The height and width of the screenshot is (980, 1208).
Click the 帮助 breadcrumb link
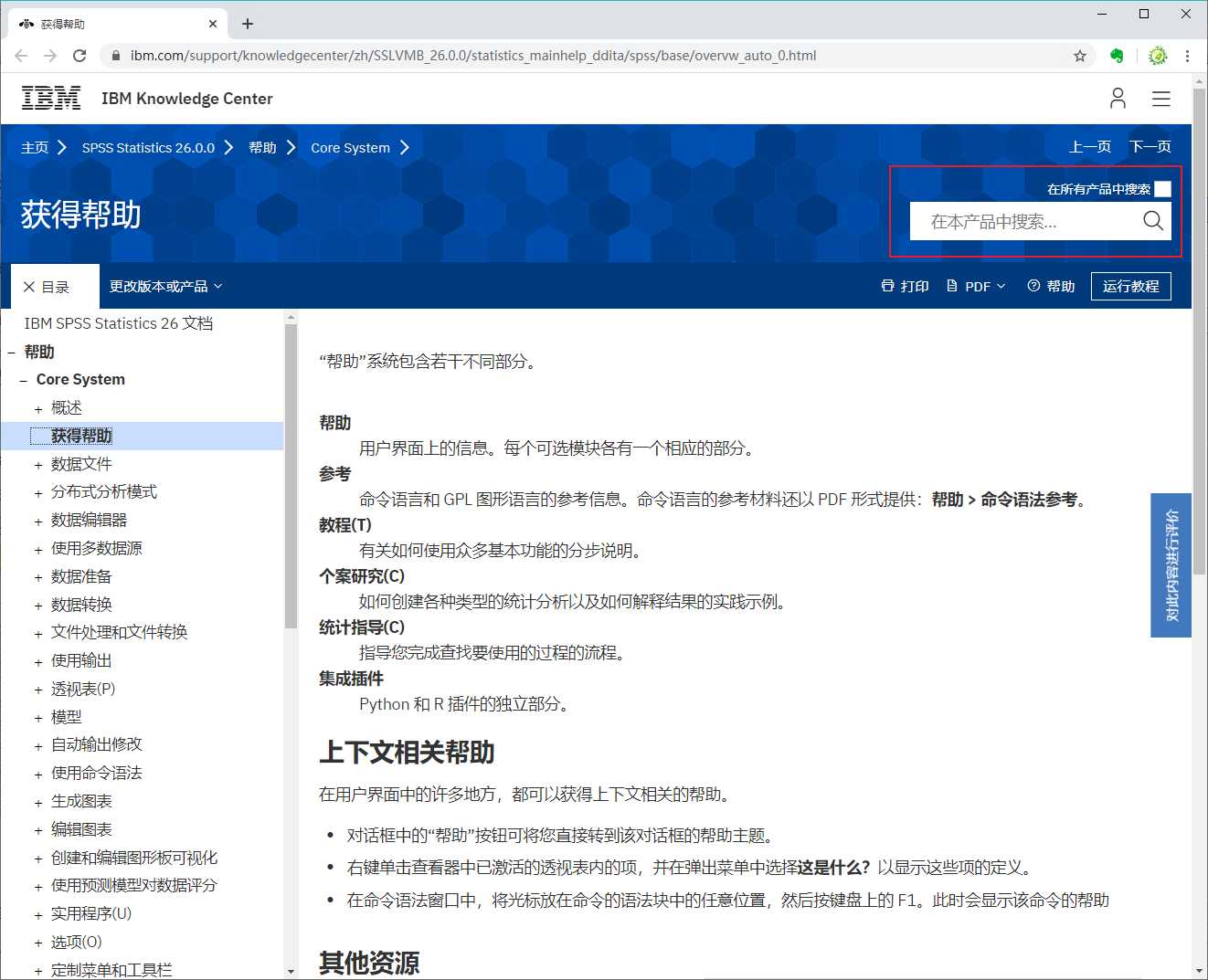coord(262,147)
